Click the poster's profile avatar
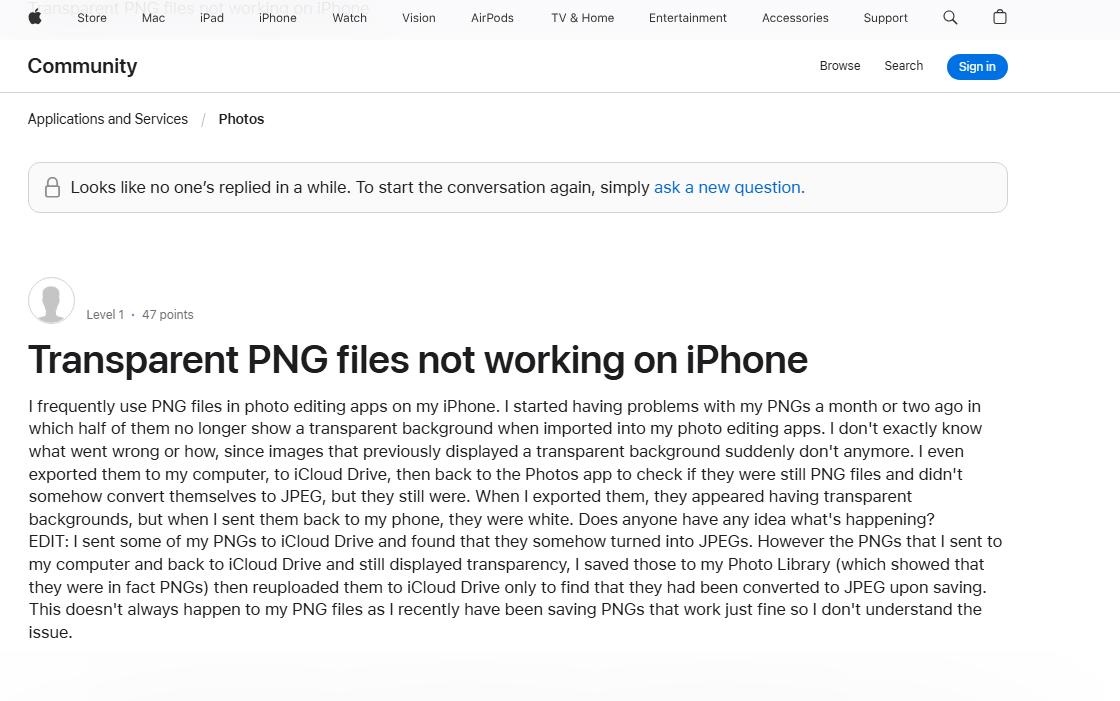The height and width of the screenshot is (701, 1120). tap(51, 301)
